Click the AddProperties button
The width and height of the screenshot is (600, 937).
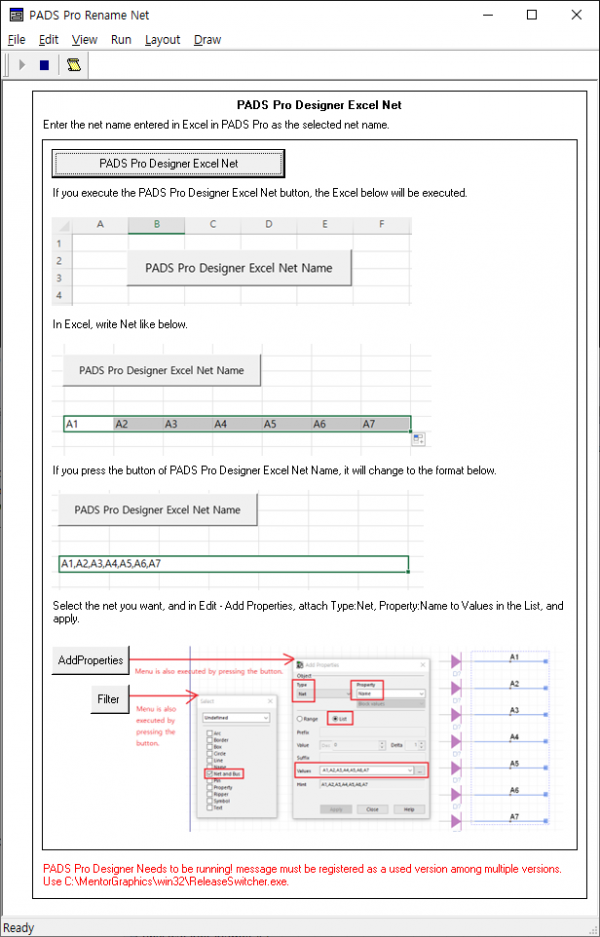point(91,660)
